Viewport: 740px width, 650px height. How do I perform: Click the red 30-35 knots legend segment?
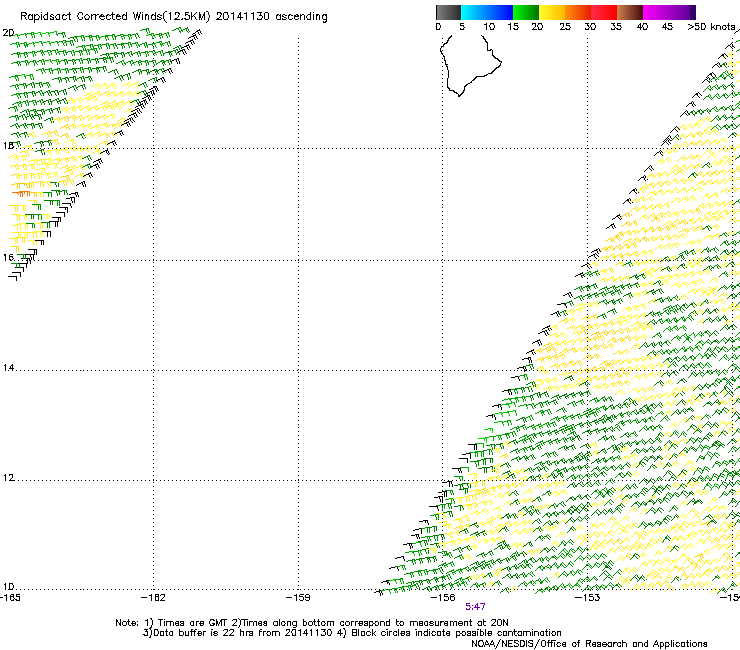[x=604, y=12]
